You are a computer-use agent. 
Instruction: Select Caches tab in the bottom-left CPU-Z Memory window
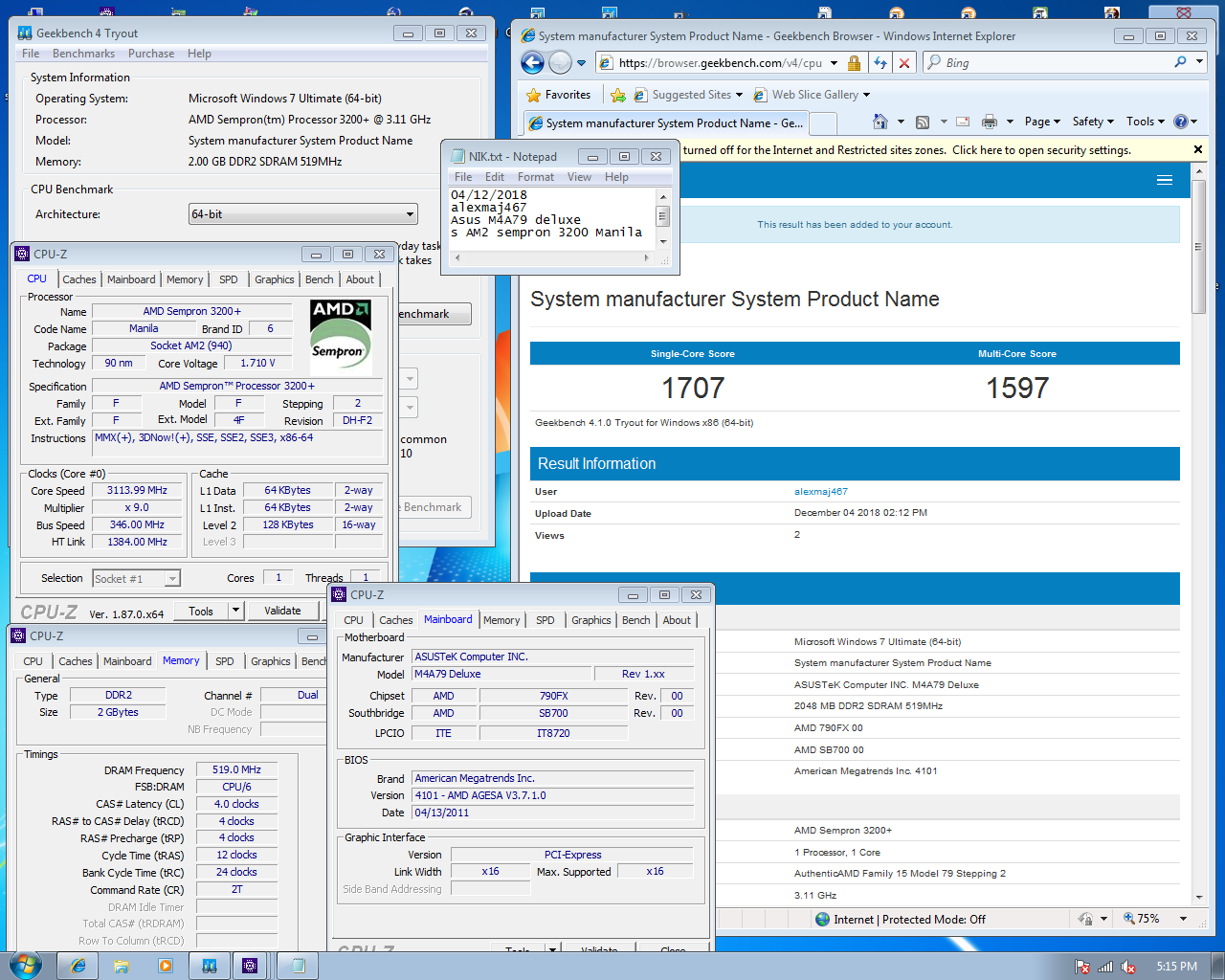pos(76,661)
